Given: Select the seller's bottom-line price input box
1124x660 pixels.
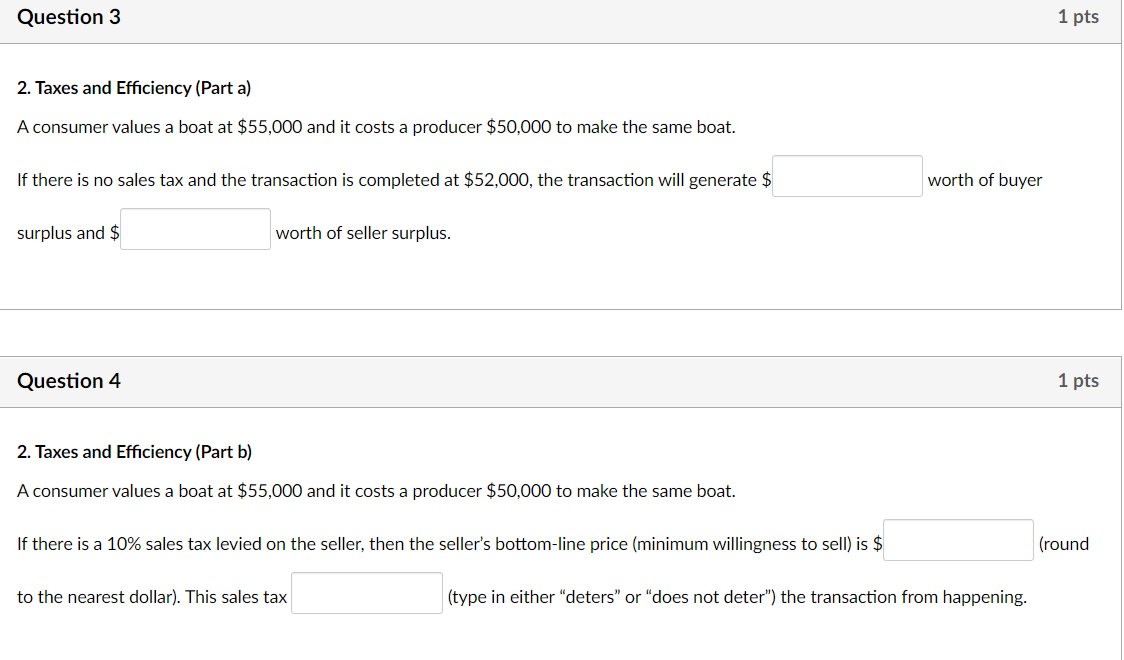Looking at the screenshot, I should 957,540.
